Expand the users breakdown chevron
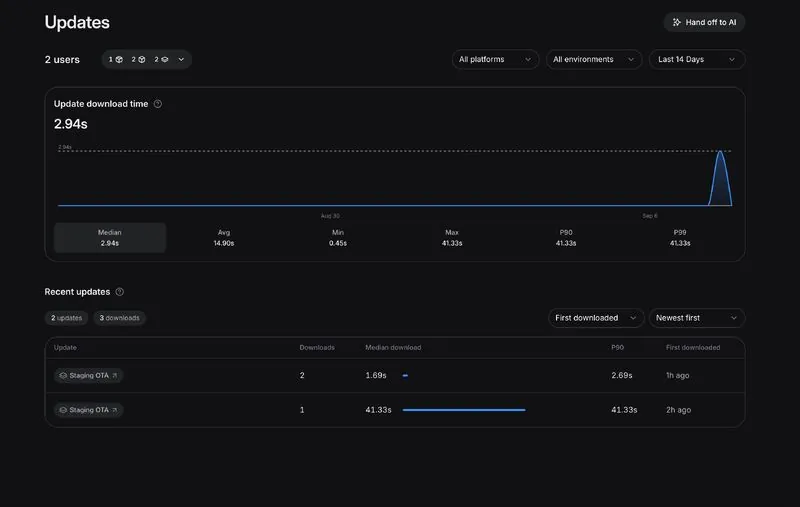The width and height of the screenshot is (800, 507). pyautogui.click(x=181, y=60)
